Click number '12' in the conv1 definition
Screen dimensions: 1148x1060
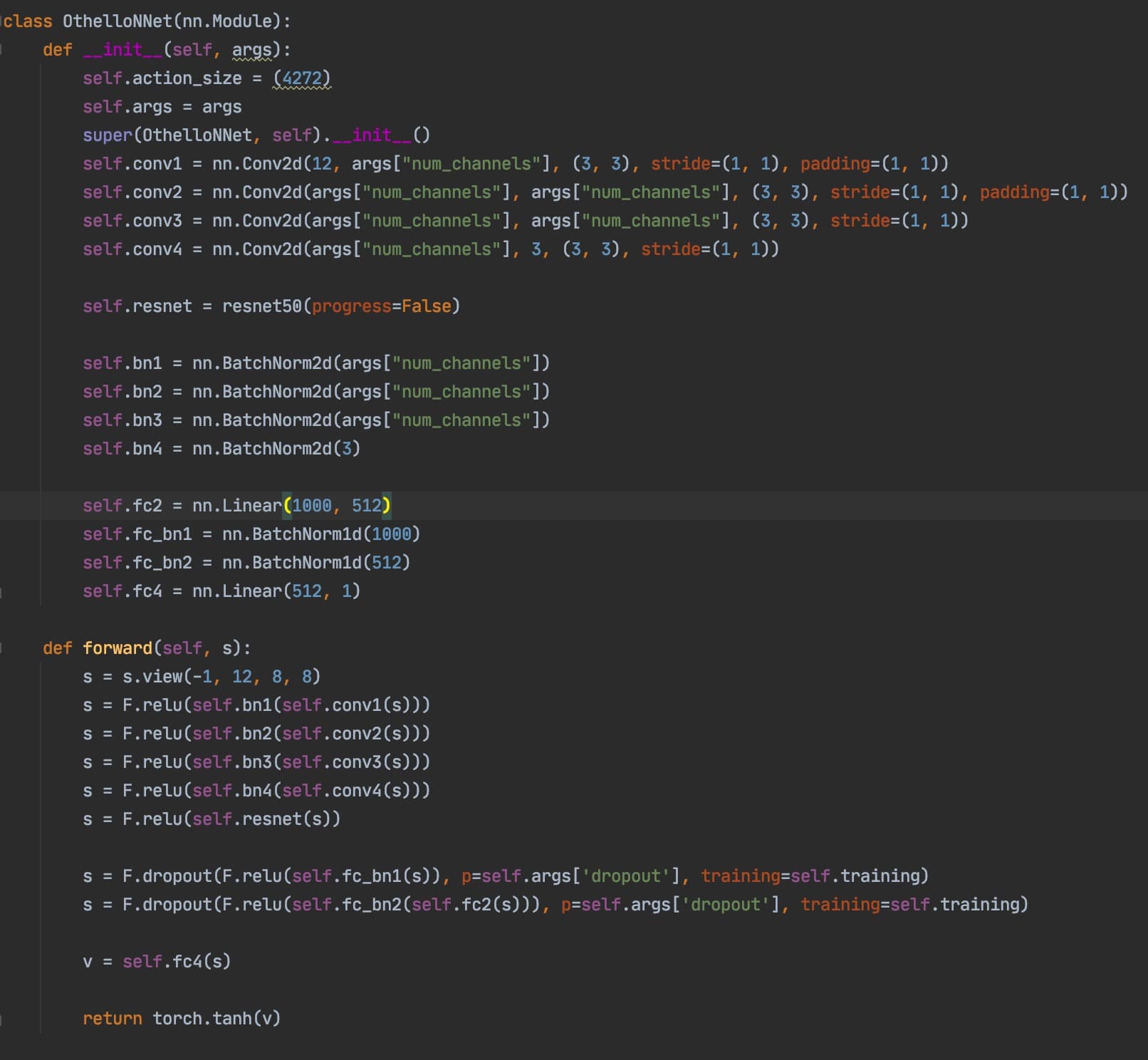(x=322, y=164)
